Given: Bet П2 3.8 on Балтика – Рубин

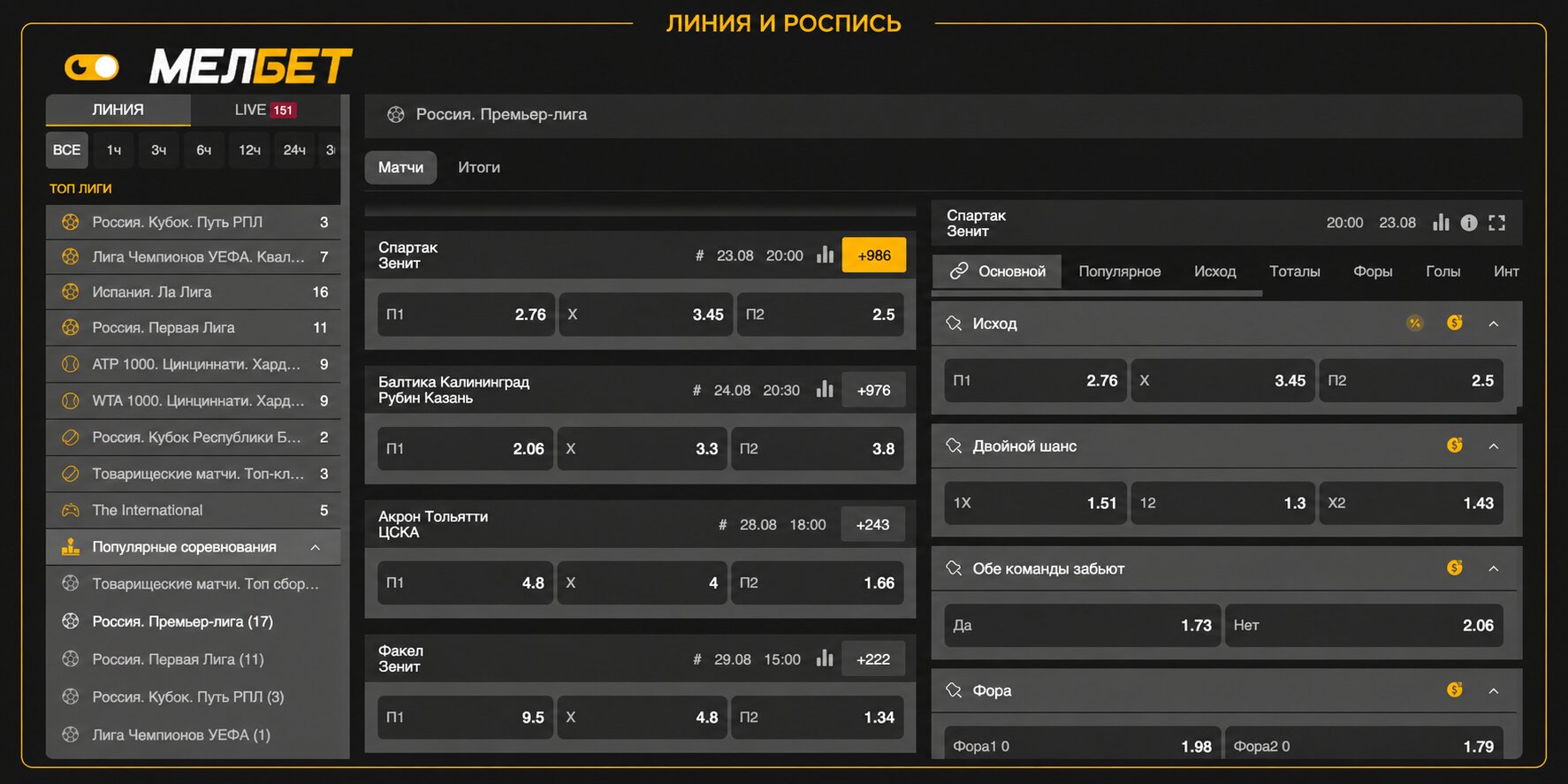Looking at the screenshot, I should (817, 449).
